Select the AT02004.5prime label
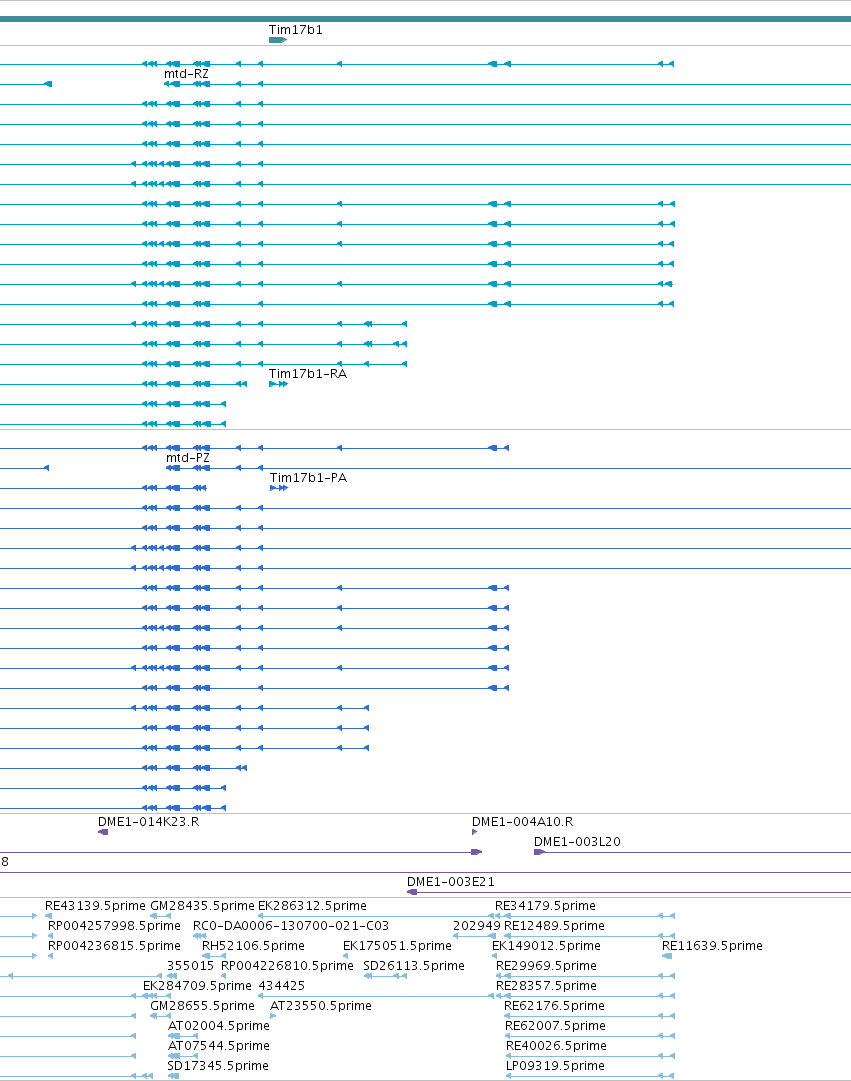851x1081 pixels. pos(219,1026)
